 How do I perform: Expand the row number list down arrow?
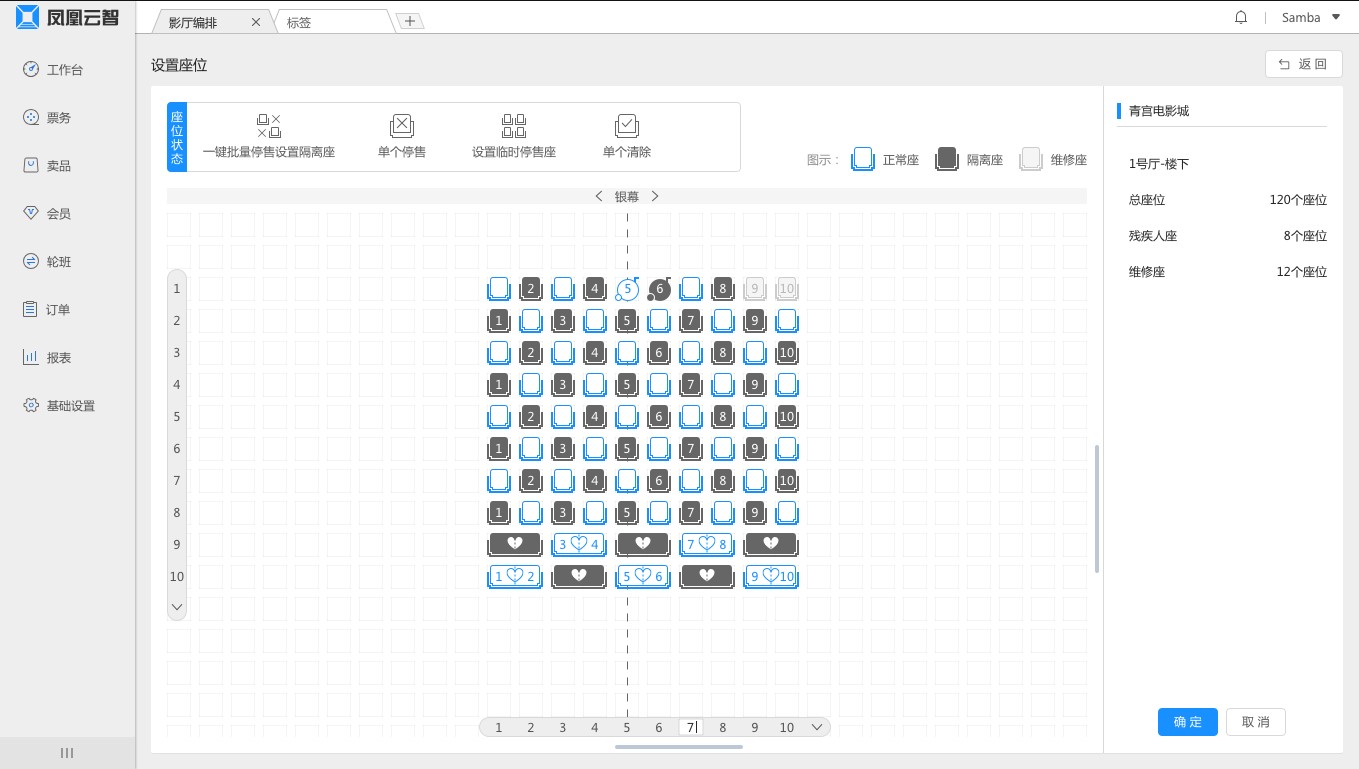(177, 607)
